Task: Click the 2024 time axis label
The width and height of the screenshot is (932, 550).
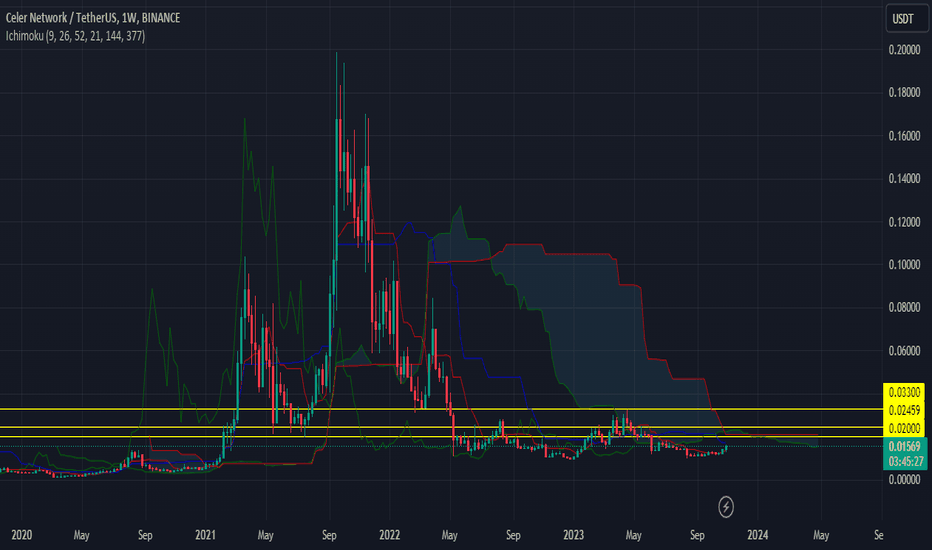Action: 757,535
